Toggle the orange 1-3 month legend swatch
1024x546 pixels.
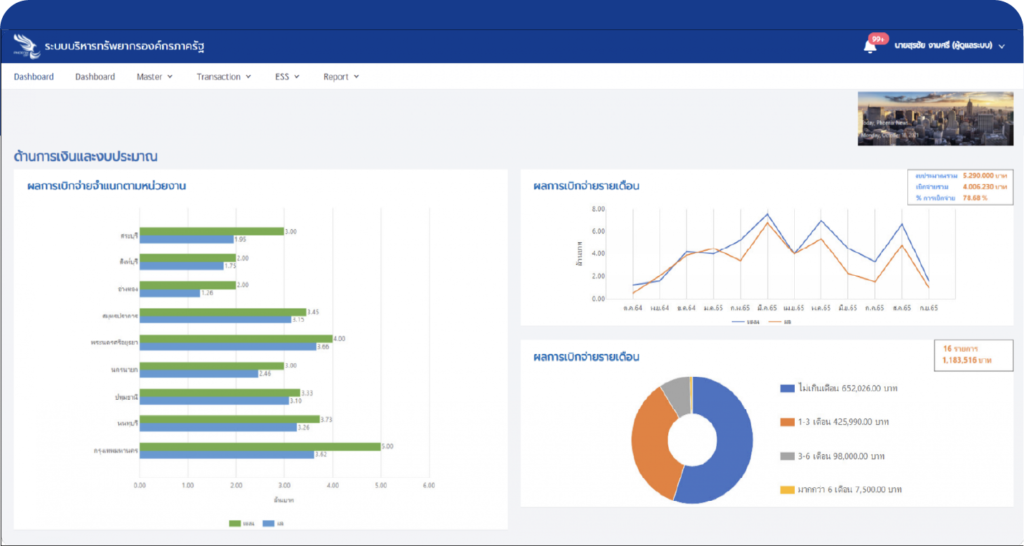pos(788,422)
